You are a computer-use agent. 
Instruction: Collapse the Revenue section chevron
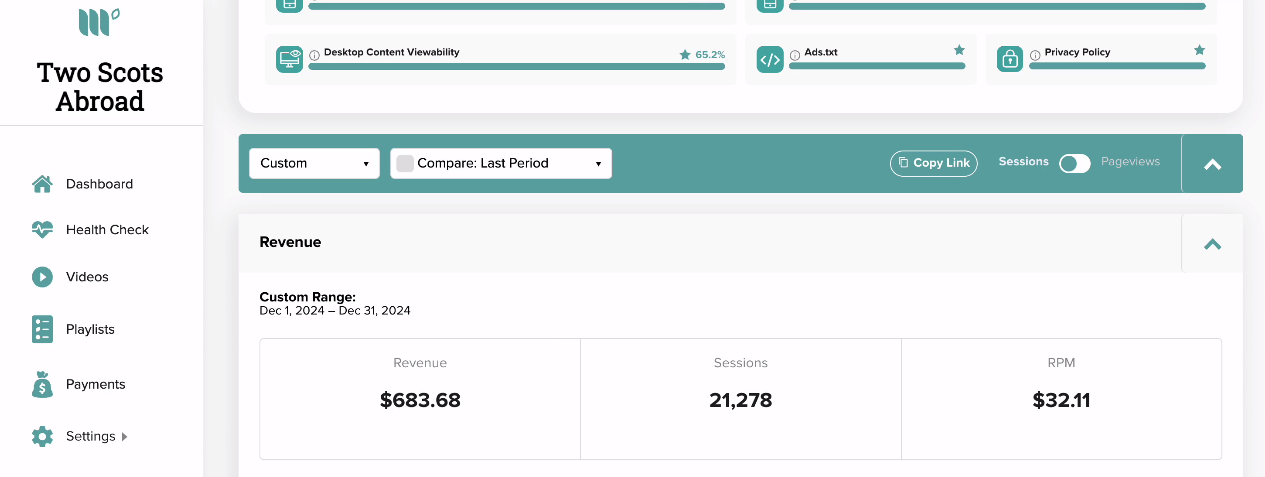(x=1212, y=243)
